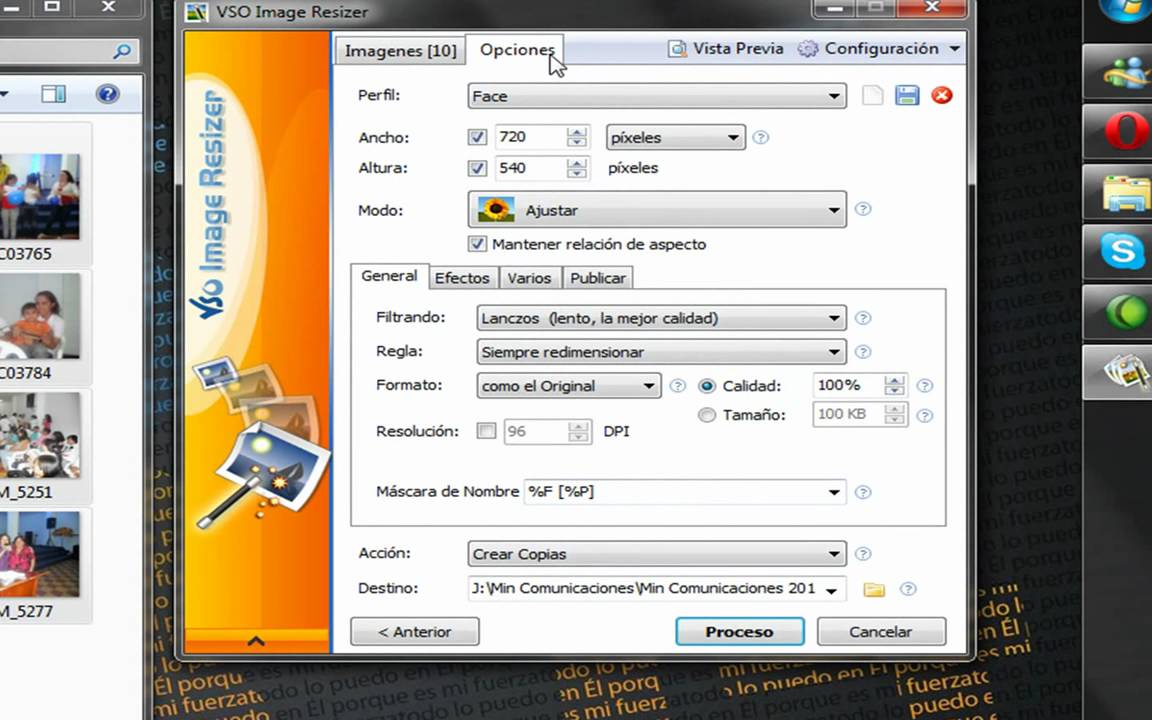Click the search magnifier in Explorer window
This screenshot has width=1152, height=720.
click(x=122, y=51)
